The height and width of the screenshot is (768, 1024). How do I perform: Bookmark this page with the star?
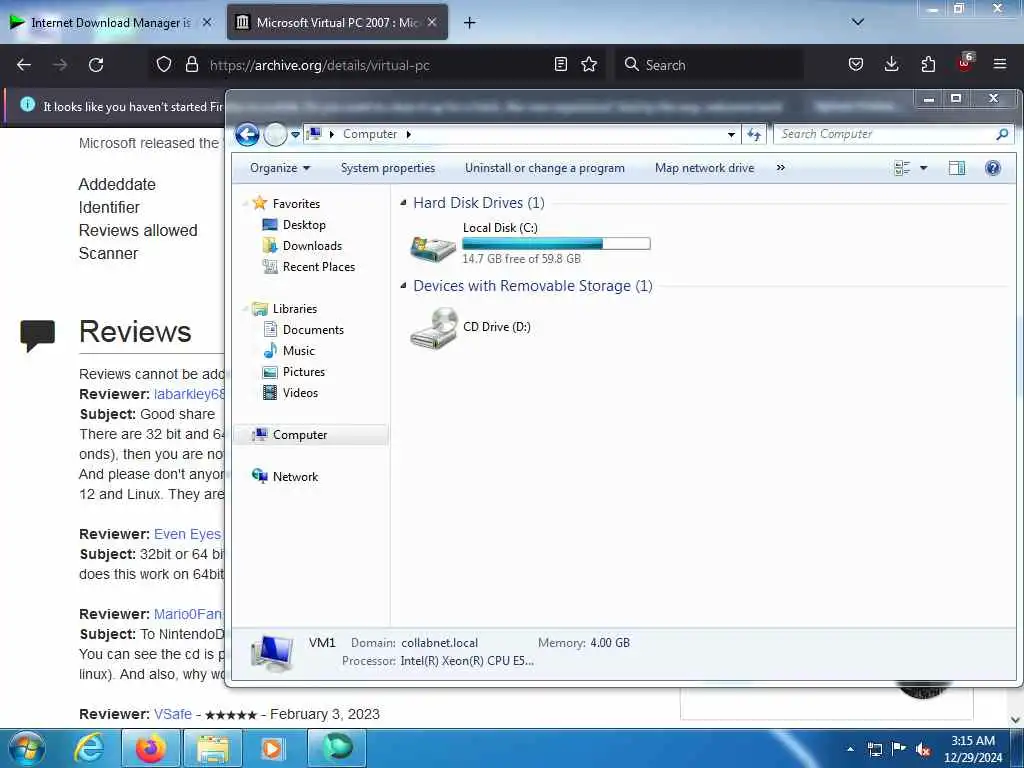589,64
